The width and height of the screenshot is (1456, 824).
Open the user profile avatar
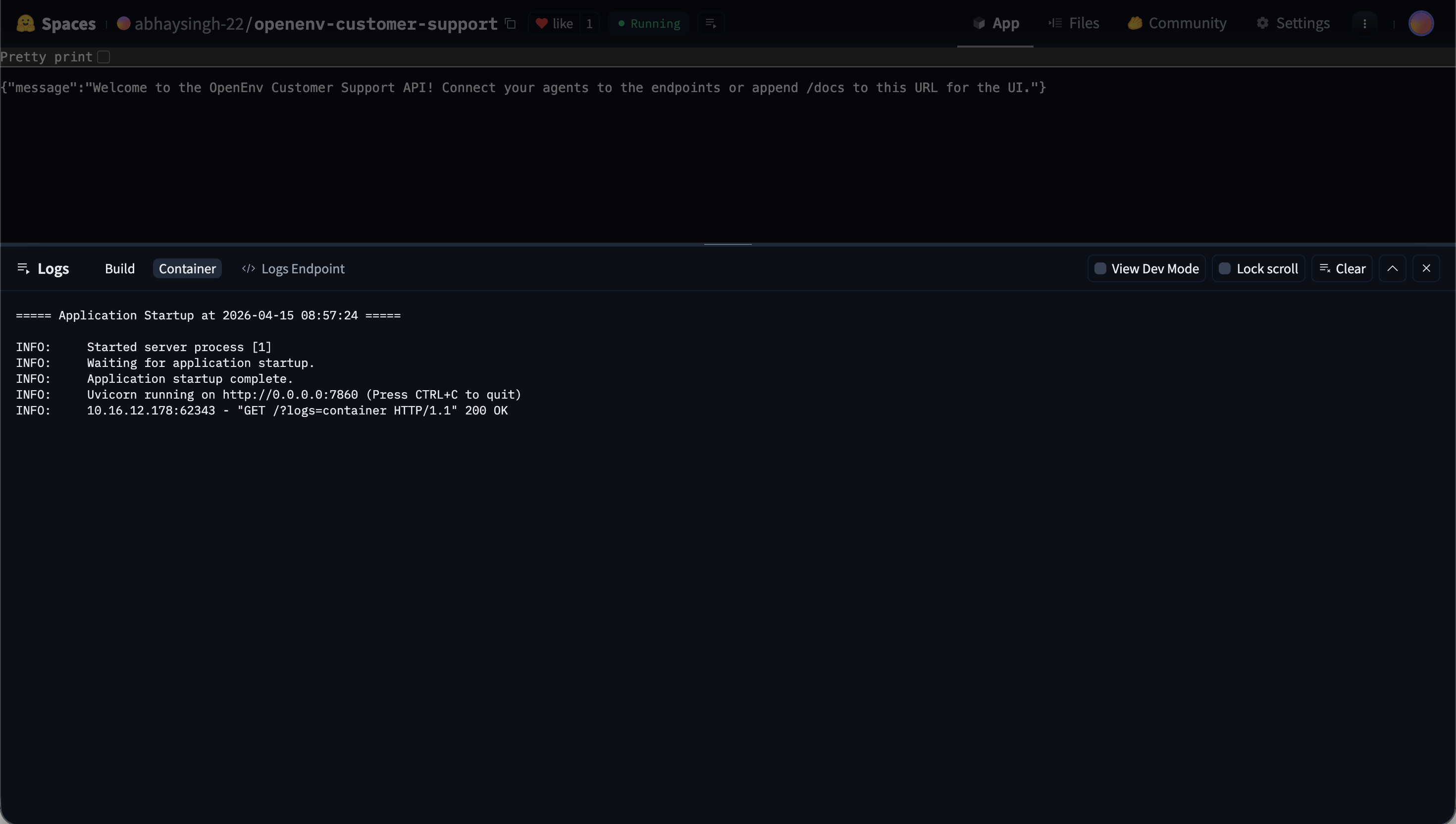(x=1420, y=23)
